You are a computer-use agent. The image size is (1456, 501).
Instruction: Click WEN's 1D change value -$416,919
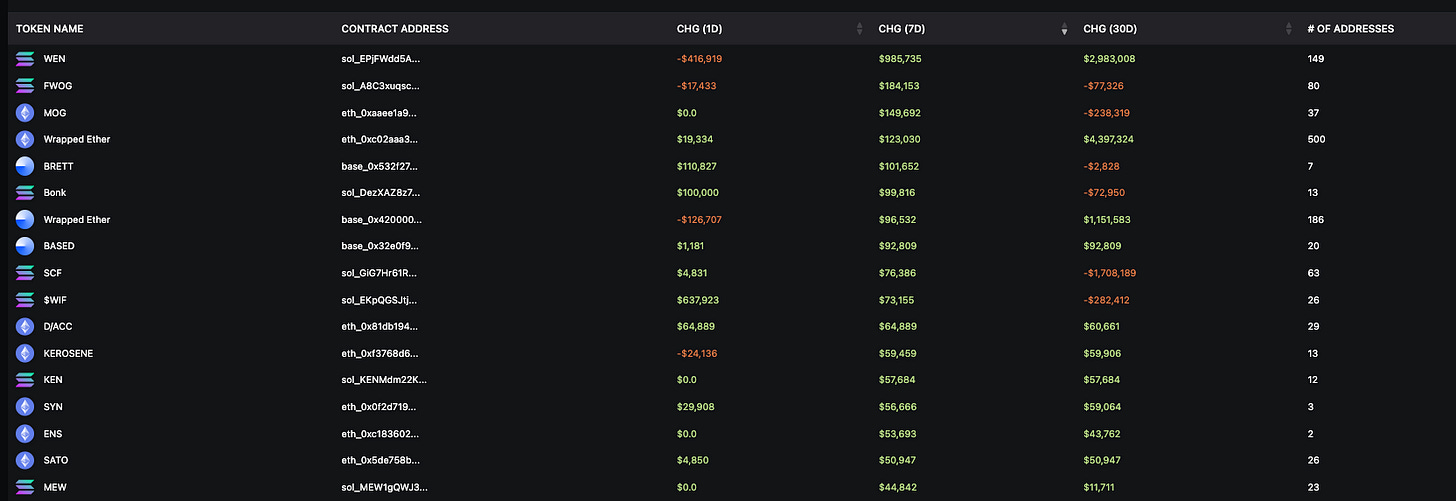[x=699, y=59]
